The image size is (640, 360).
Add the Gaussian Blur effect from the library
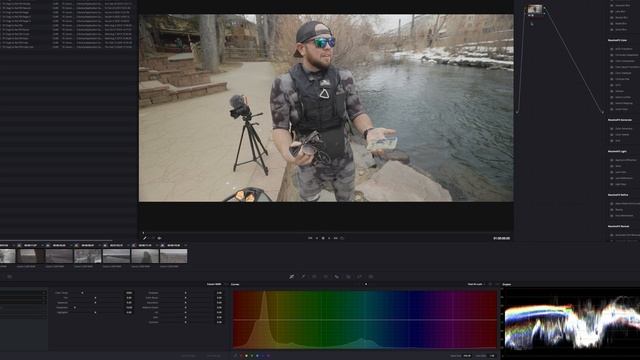622,5
